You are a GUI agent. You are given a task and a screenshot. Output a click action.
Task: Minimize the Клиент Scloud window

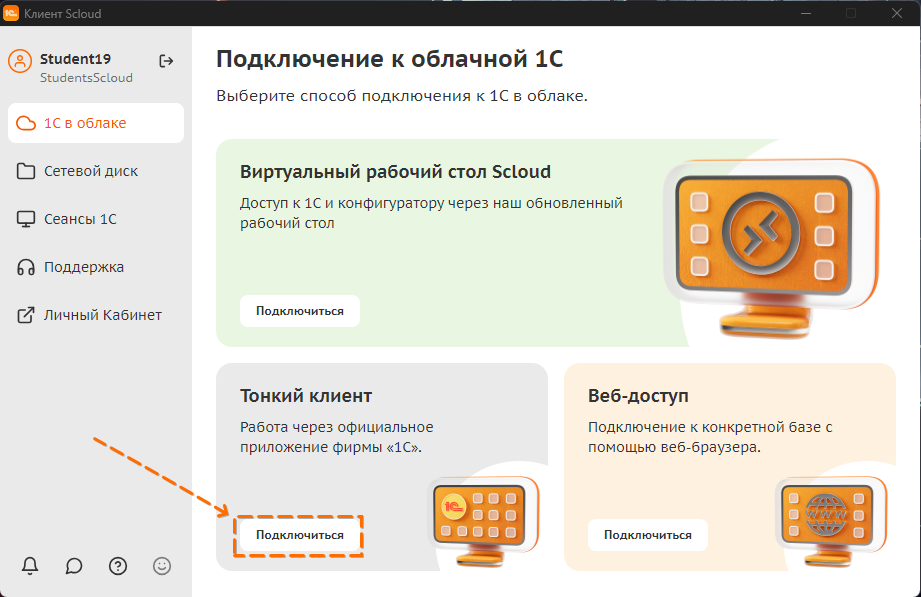coord(806,13)
